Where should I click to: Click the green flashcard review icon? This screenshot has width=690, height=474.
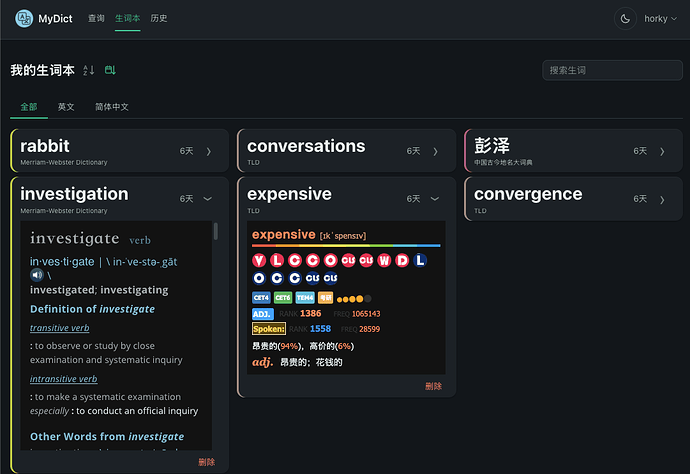[110, 70]
